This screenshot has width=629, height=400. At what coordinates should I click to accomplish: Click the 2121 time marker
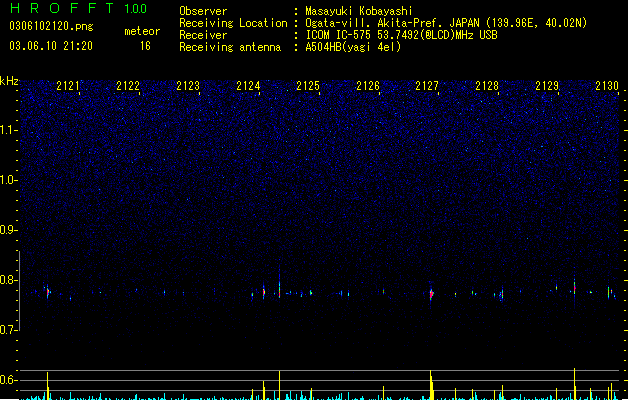coord(68,86)
